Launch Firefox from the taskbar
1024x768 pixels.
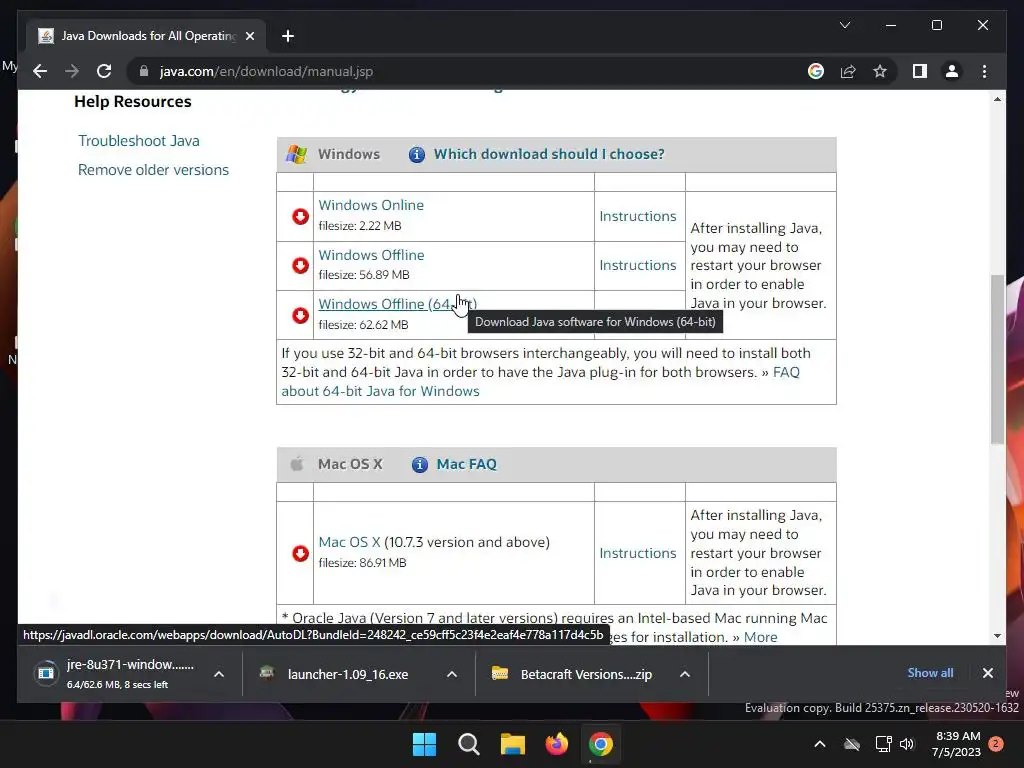coord(556,744)
